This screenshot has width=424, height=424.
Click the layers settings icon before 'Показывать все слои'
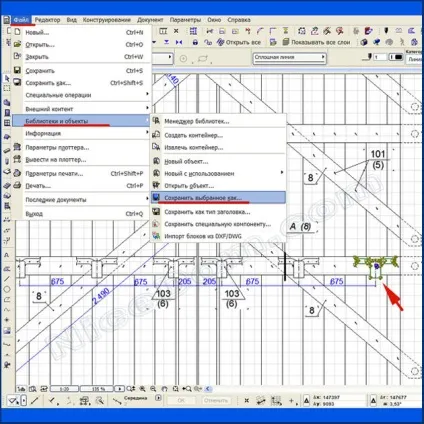click(x=273, y=42)
